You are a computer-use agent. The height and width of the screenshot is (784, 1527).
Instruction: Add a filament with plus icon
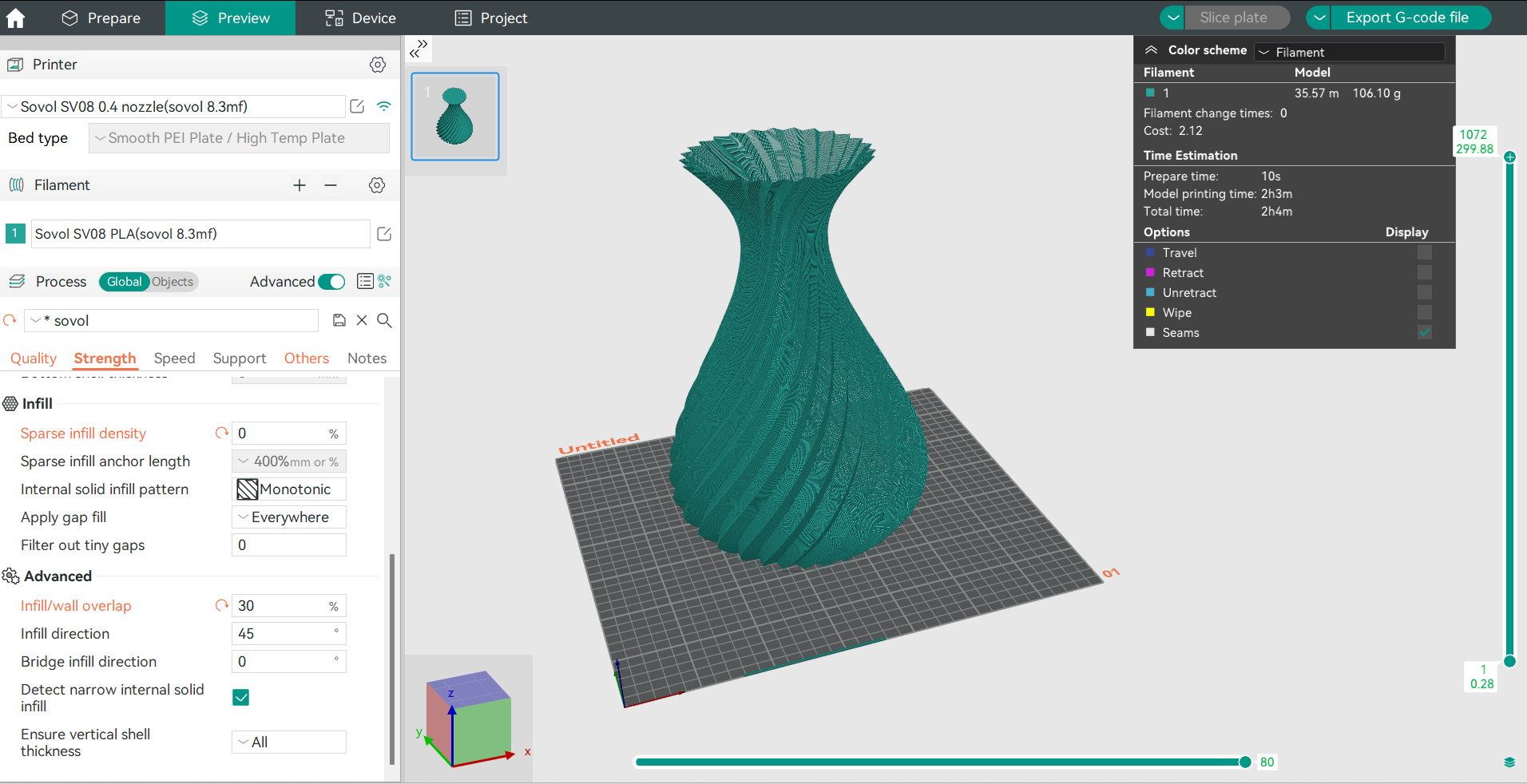point(299,185)
